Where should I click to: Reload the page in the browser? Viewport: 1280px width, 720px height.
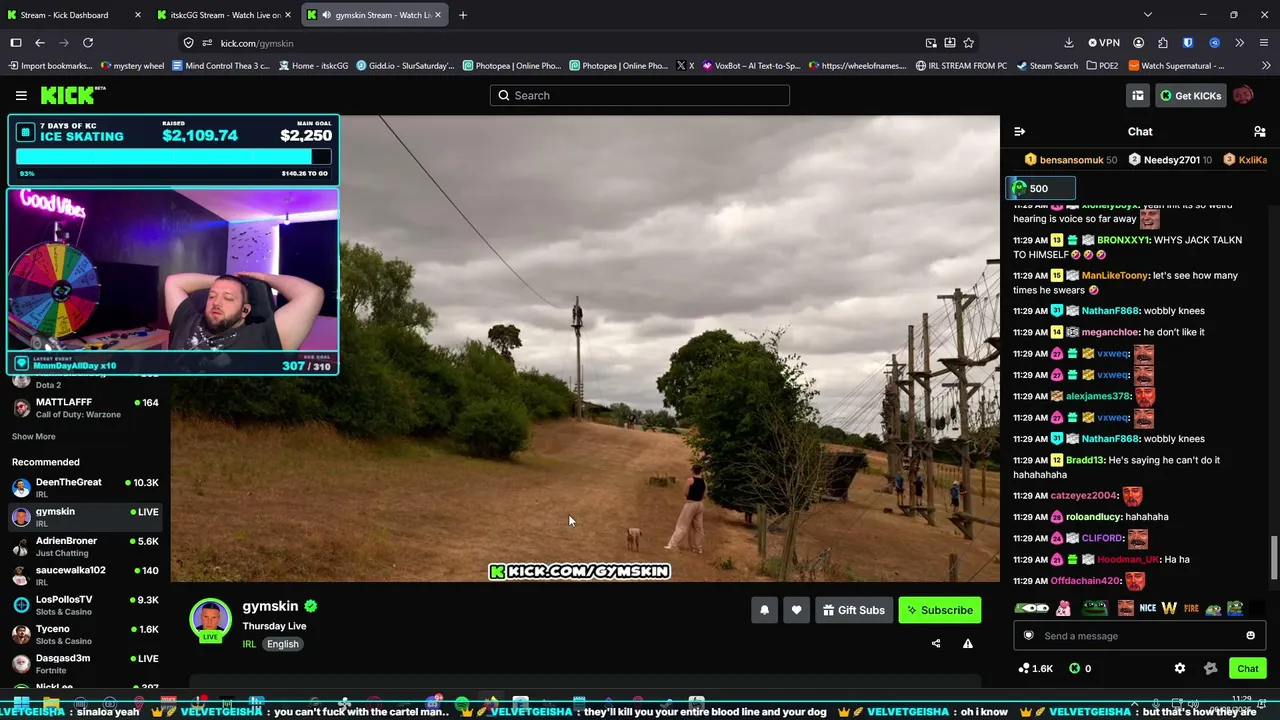pos(88,43)
